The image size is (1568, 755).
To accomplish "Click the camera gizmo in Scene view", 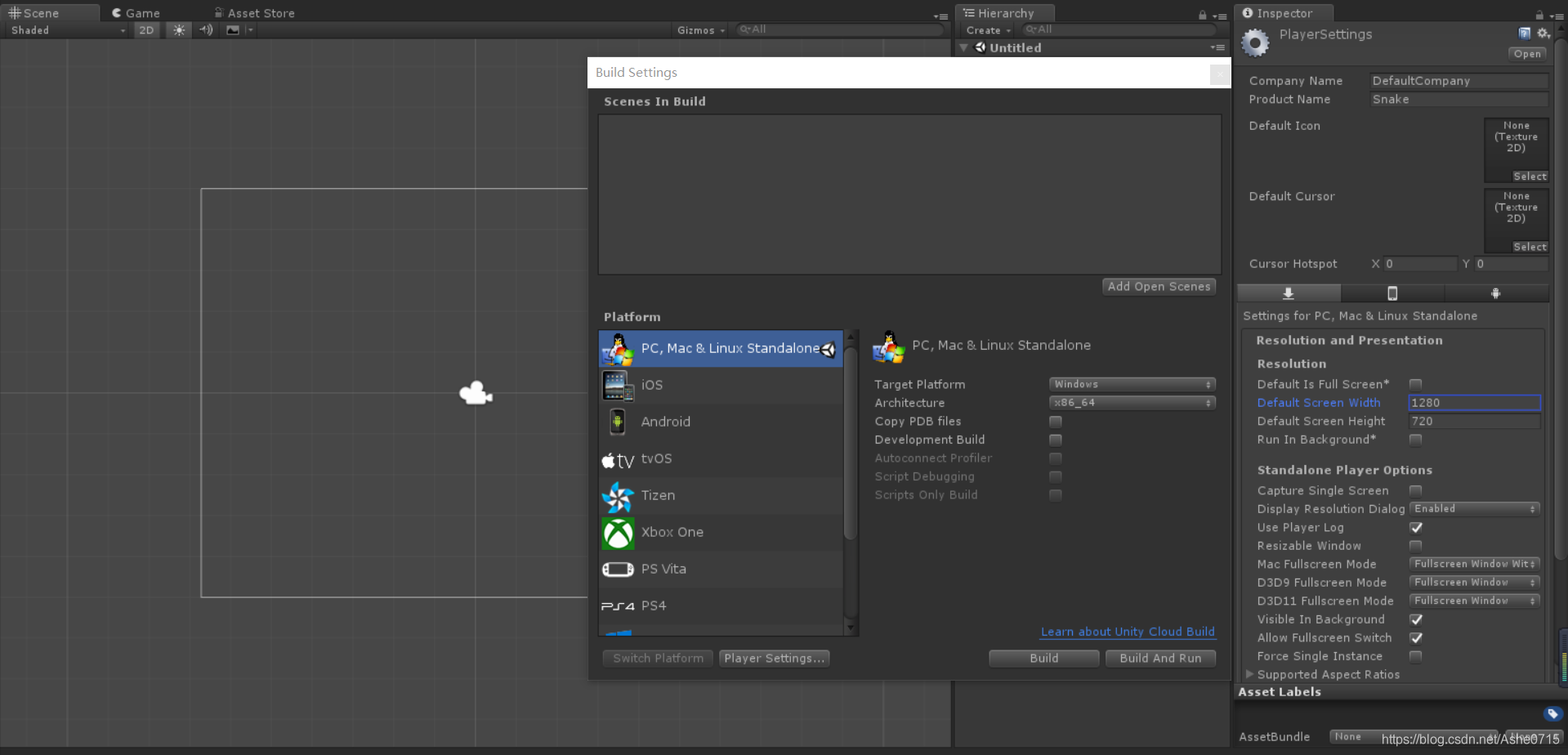I will [x=476, y=394].
